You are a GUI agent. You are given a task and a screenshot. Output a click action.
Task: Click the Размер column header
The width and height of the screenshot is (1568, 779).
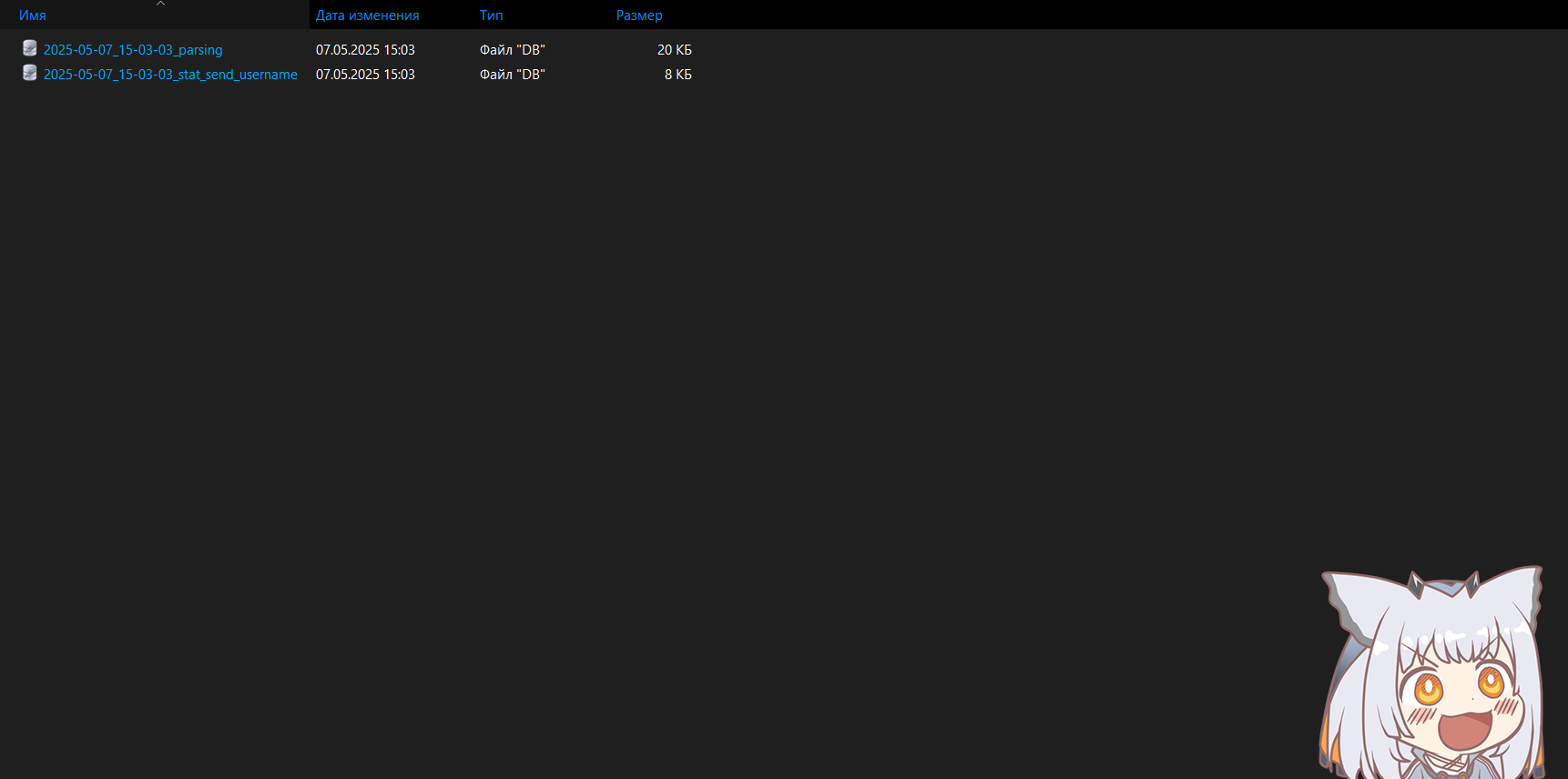tap(639, 15)
